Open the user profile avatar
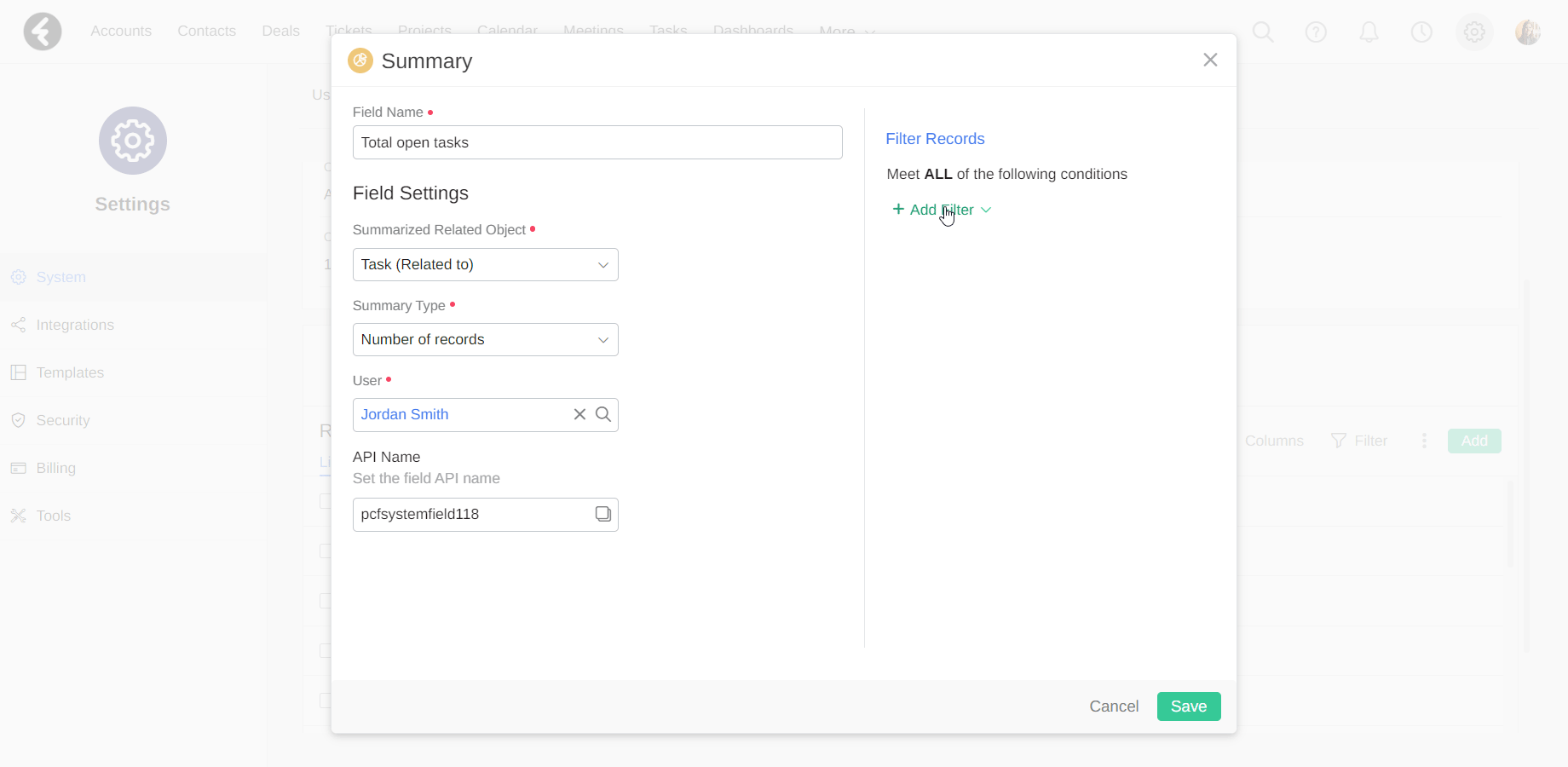This screenshot has height=767, width=1568. click(1527, 32)
